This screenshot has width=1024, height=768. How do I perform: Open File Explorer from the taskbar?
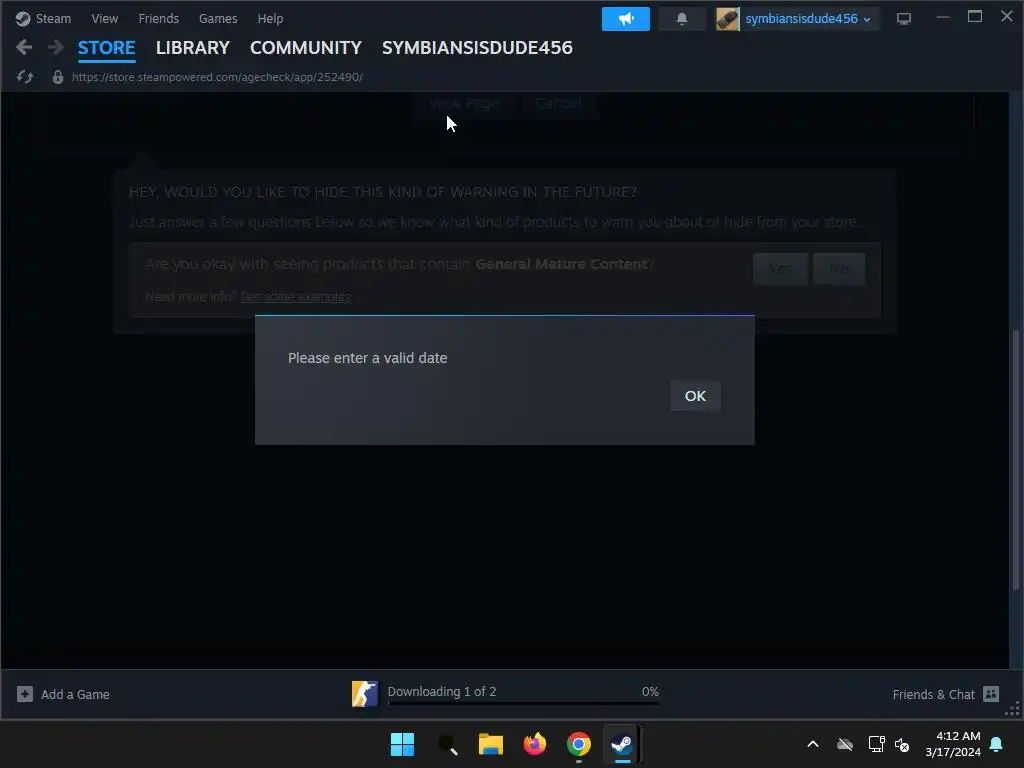pos(490,744)
